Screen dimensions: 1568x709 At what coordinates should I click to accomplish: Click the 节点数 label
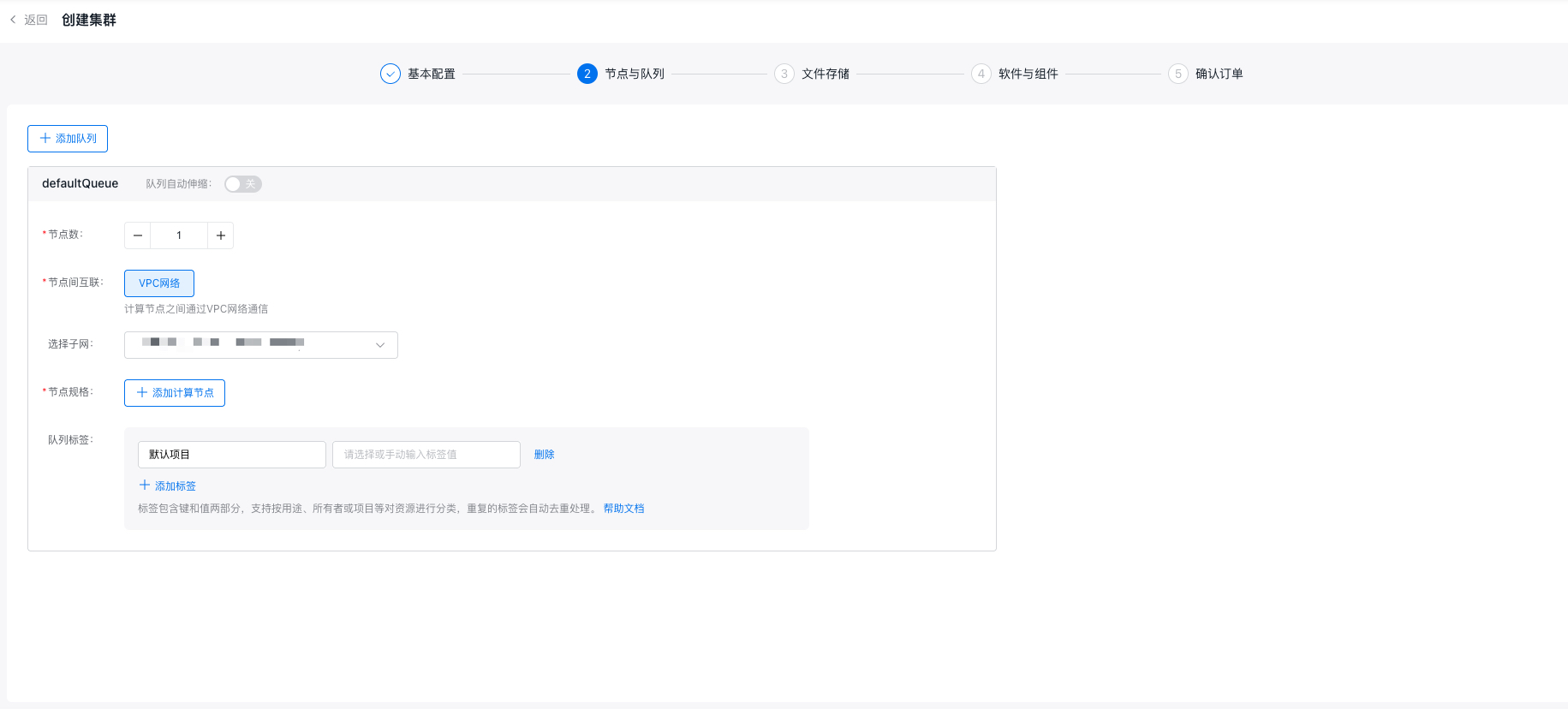point(65,235)
